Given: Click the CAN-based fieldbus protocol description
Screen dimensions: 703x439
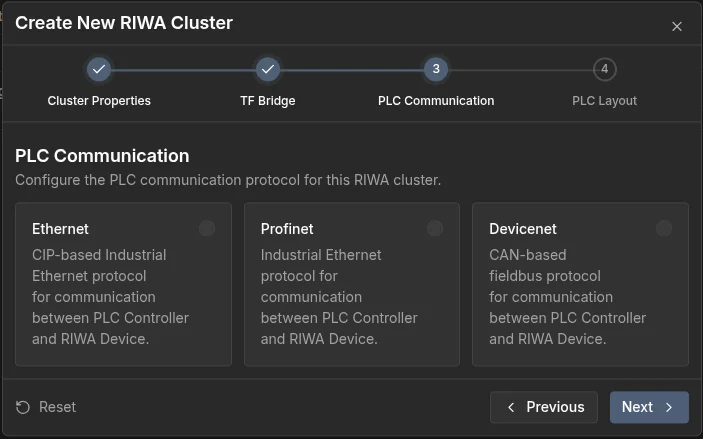Looking at the screenshot, I should [x=568, y=297].
